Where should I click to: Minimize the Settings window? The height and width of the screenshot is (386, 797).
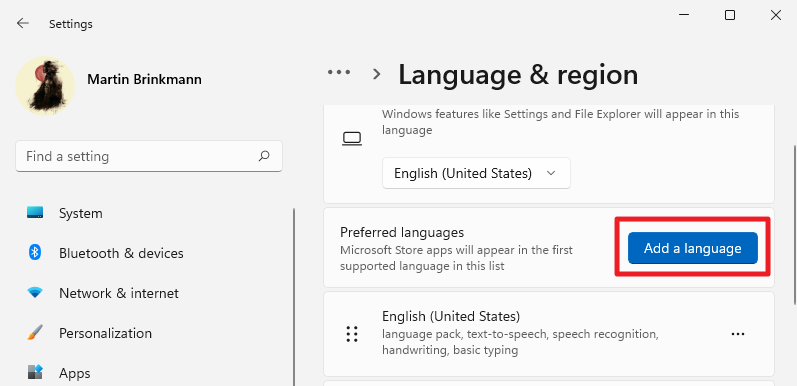(684, 15)
